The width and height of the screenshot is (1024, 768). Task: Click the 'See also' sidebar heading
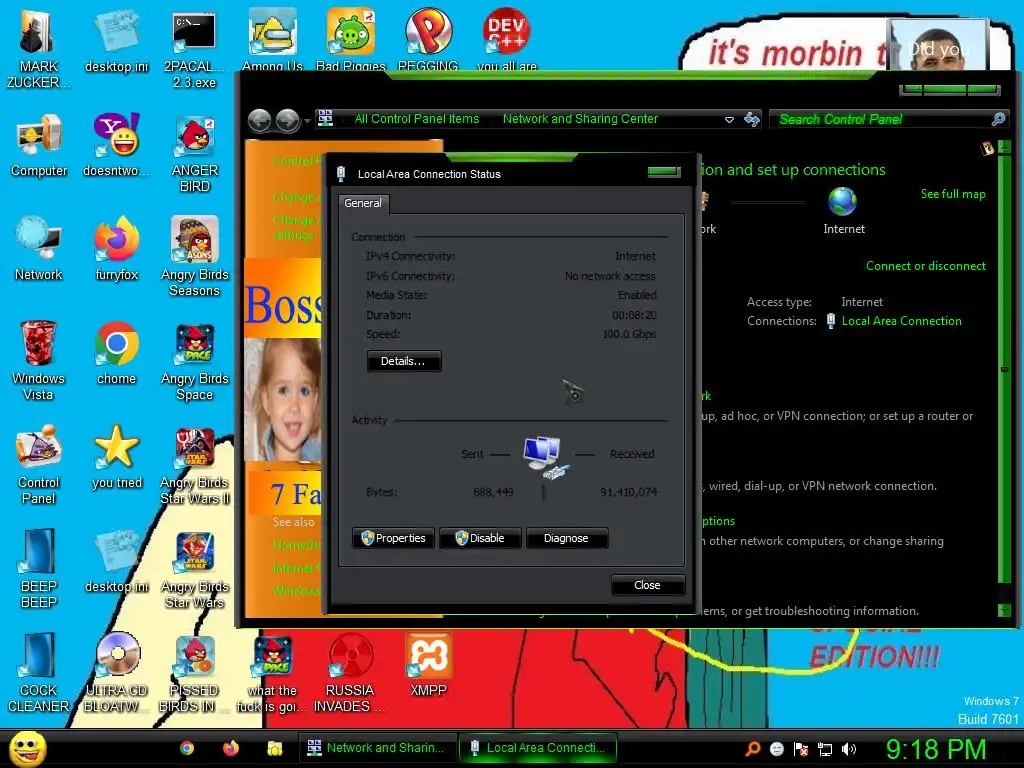point(293,522)
